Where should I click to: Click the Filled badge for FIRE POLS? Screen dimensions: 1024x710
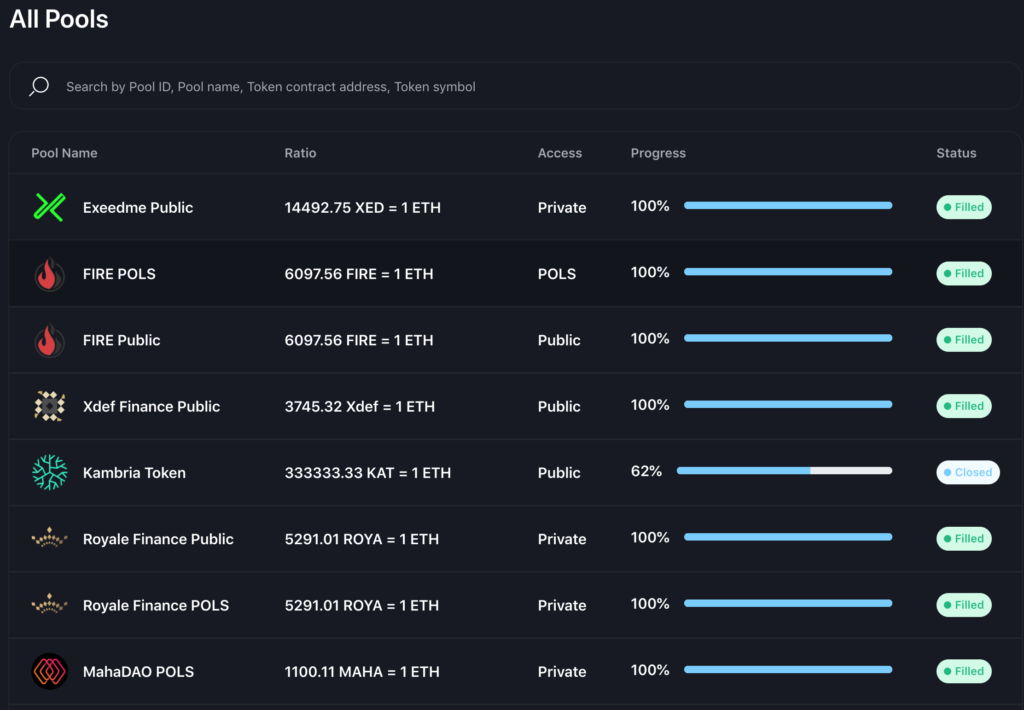pos(964,273)
